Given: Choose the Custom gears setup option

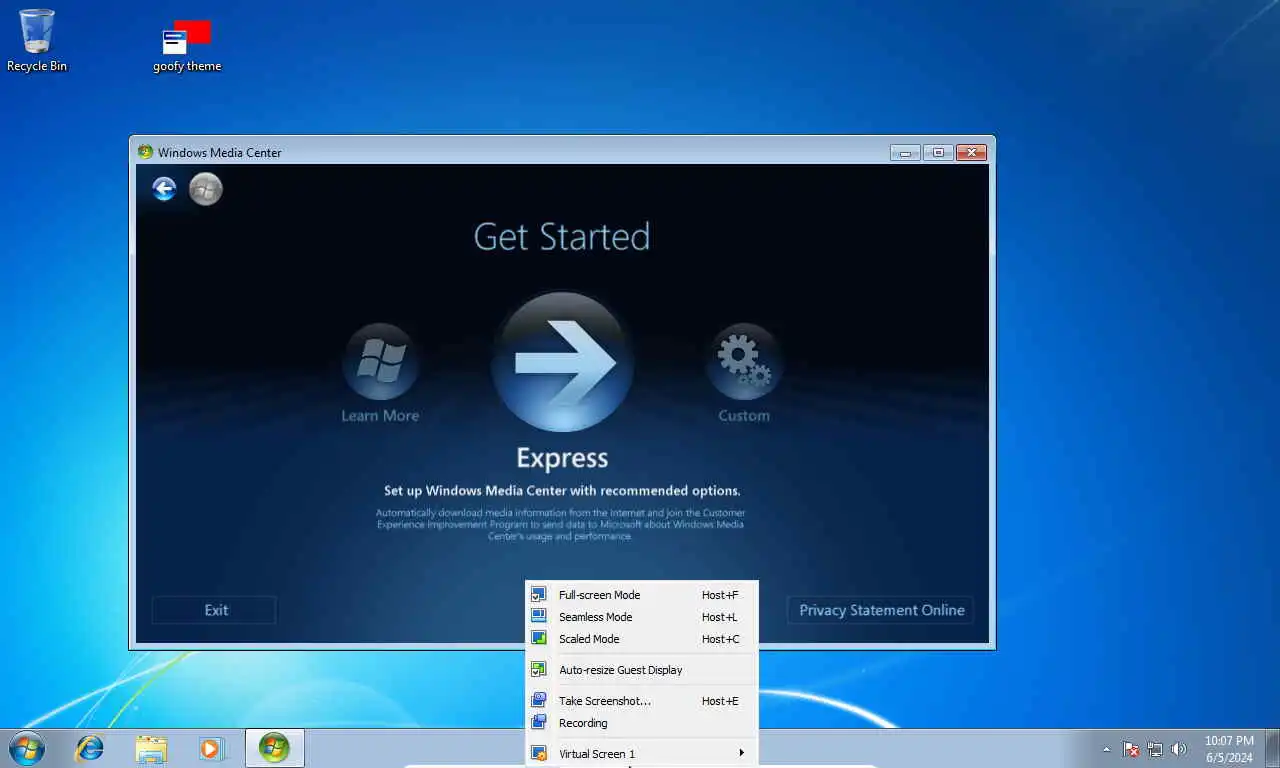Looking at the screenshot, I should coord(744,361).
